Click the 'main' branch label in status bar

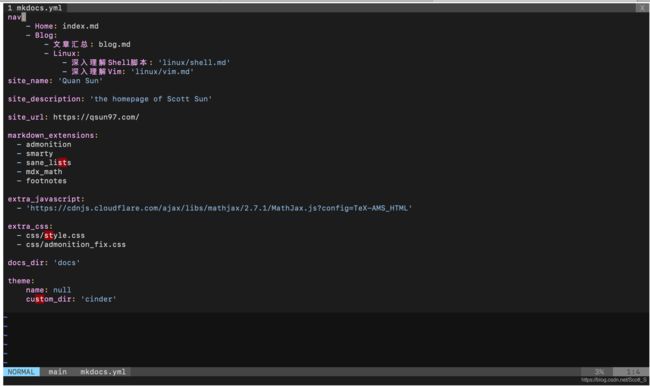click(58, 372)
